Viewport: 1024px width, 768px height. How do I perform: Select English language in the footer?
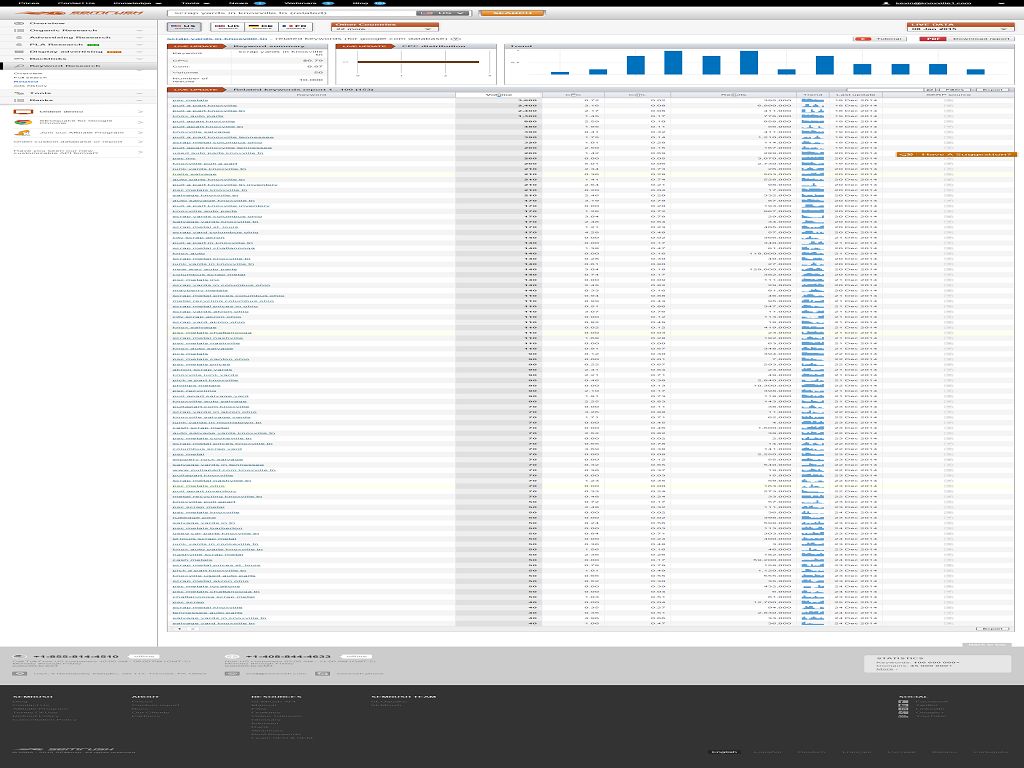click(723, 752)
